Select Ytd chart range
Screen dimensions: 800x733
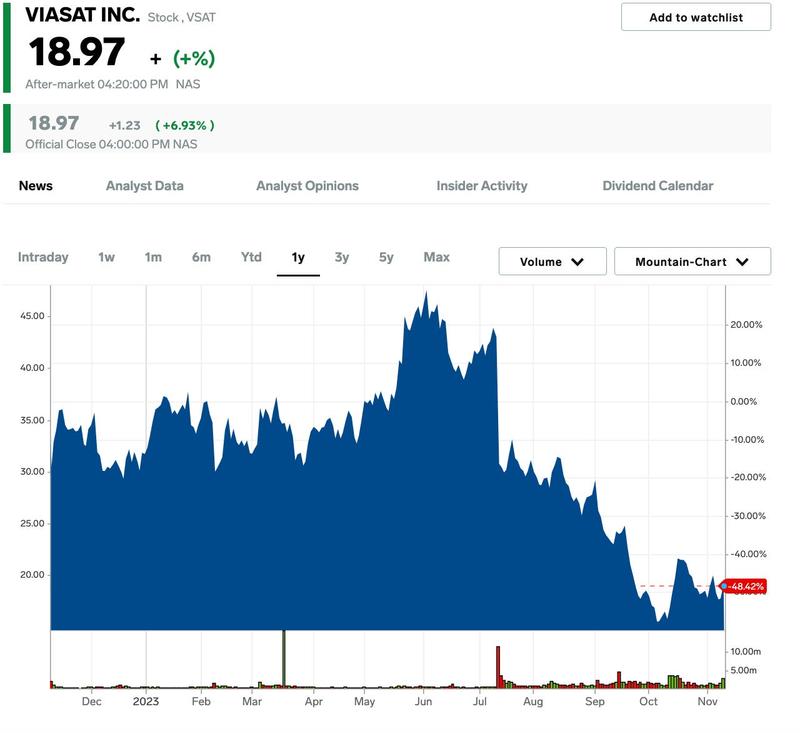pos(251,257)
